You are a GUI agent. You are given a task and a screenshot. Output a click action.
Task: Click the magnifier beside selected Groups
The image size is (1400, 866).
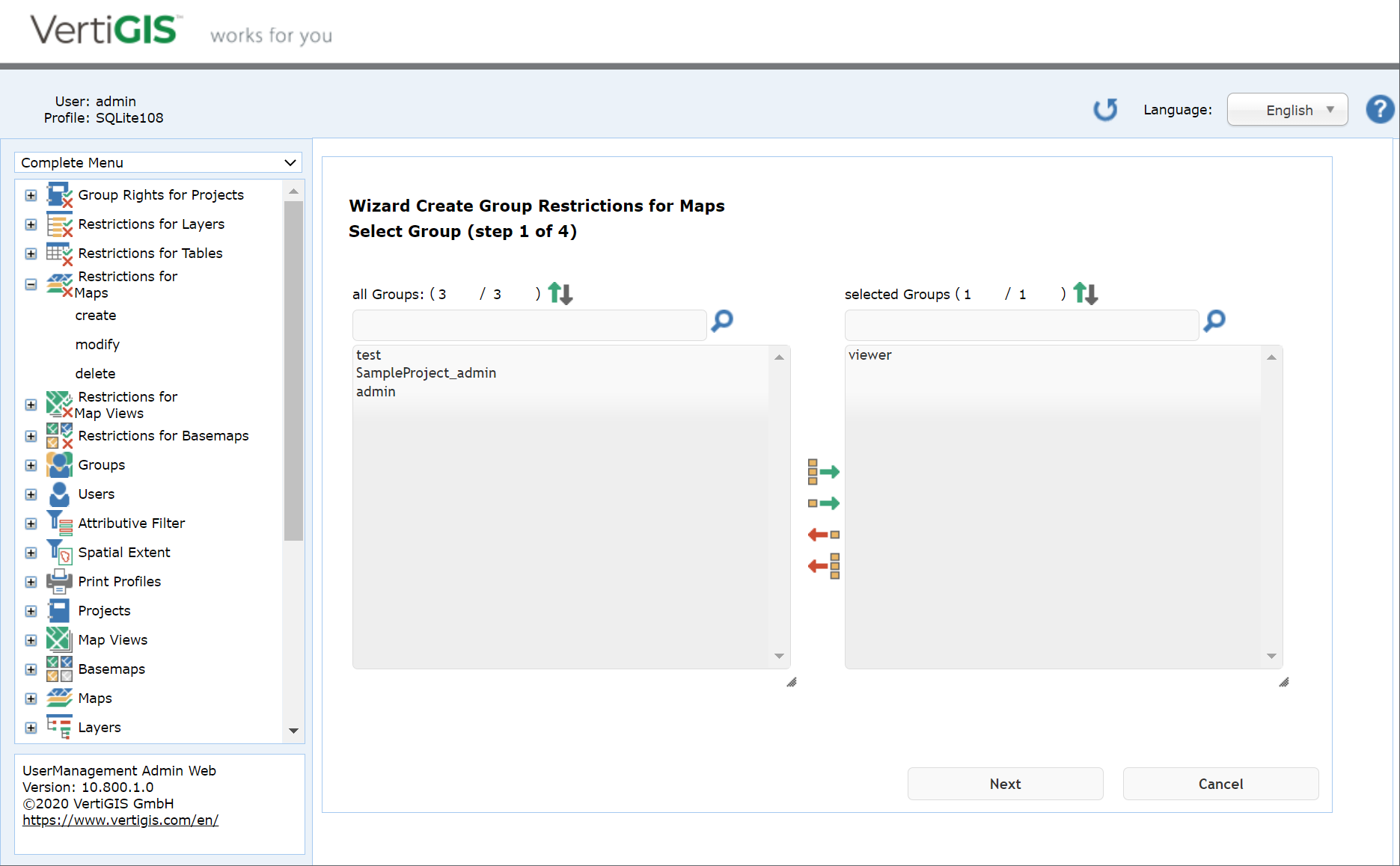pyautogui.click(x=1214, y=322)
